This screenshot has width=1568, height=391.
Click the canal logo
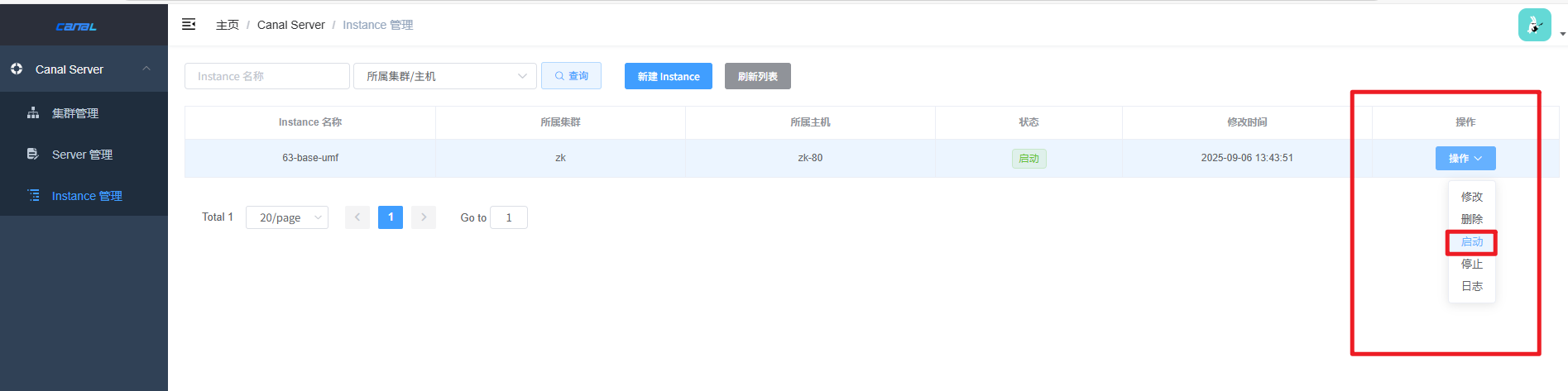(x=76, y=26)
